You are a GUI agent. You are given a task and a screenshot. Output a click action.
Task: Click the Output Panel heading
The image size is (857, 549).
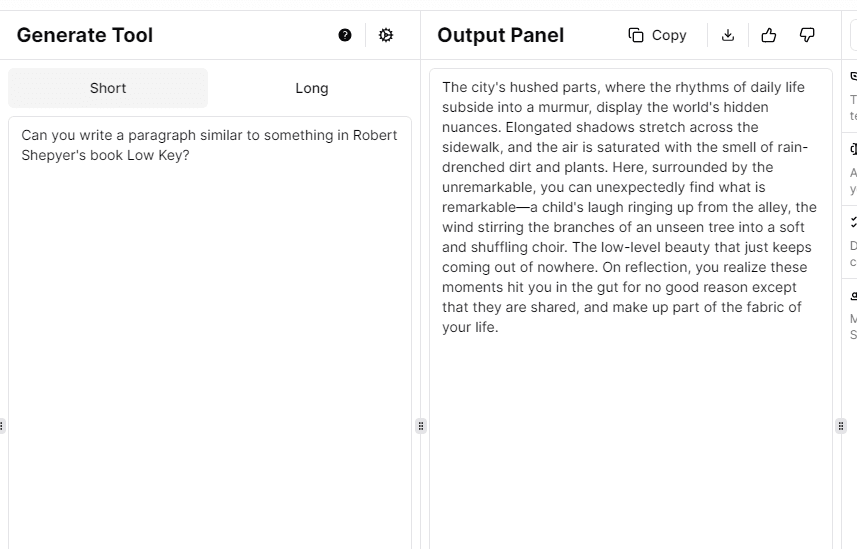tap(500, 35)
